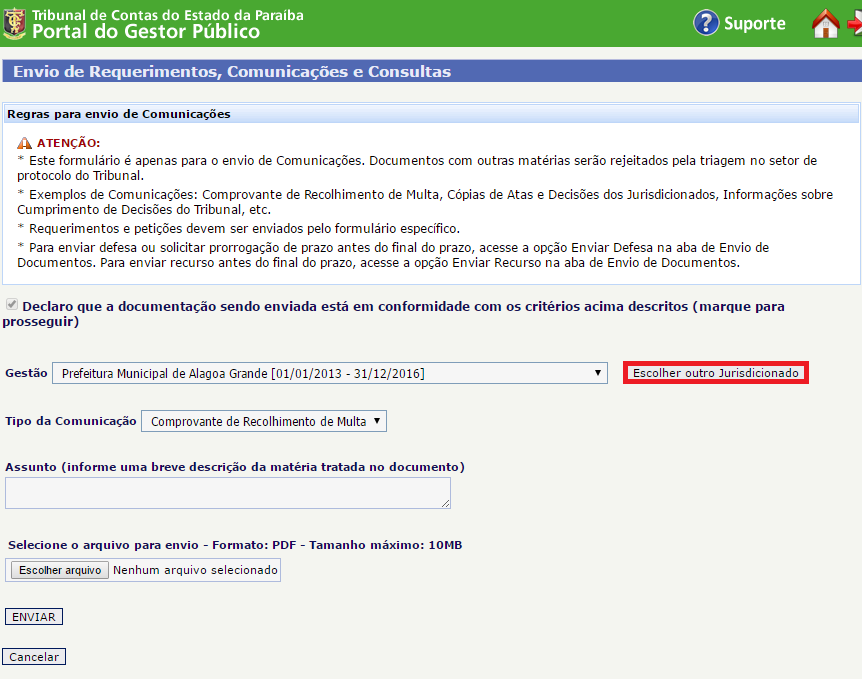Click the Cancelar button
Screen dimensions: 862x679
[x=34, y=657]
